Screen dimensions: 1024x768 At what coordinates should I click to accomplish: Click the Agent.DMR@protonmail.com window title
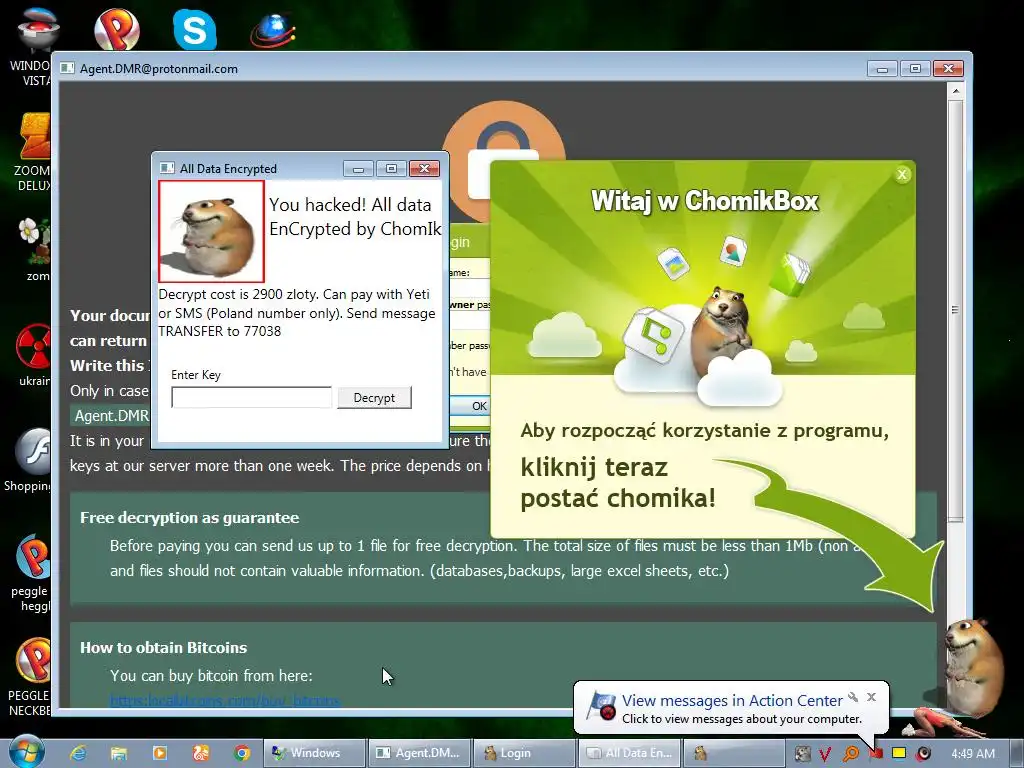click(159, 69)
